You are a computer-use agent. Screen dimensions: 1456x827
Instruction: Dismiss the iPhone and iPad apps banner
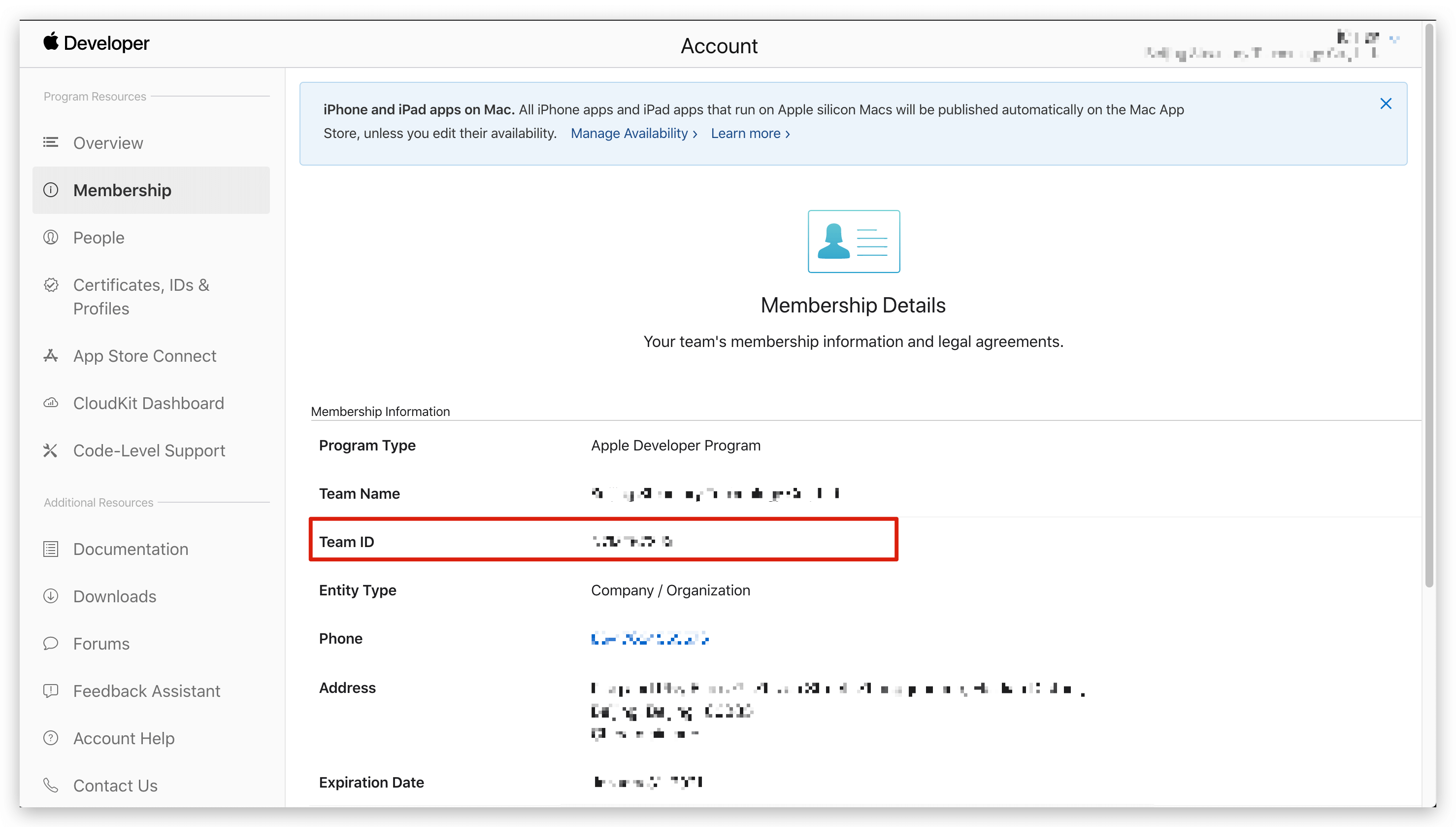point(1385,104)
